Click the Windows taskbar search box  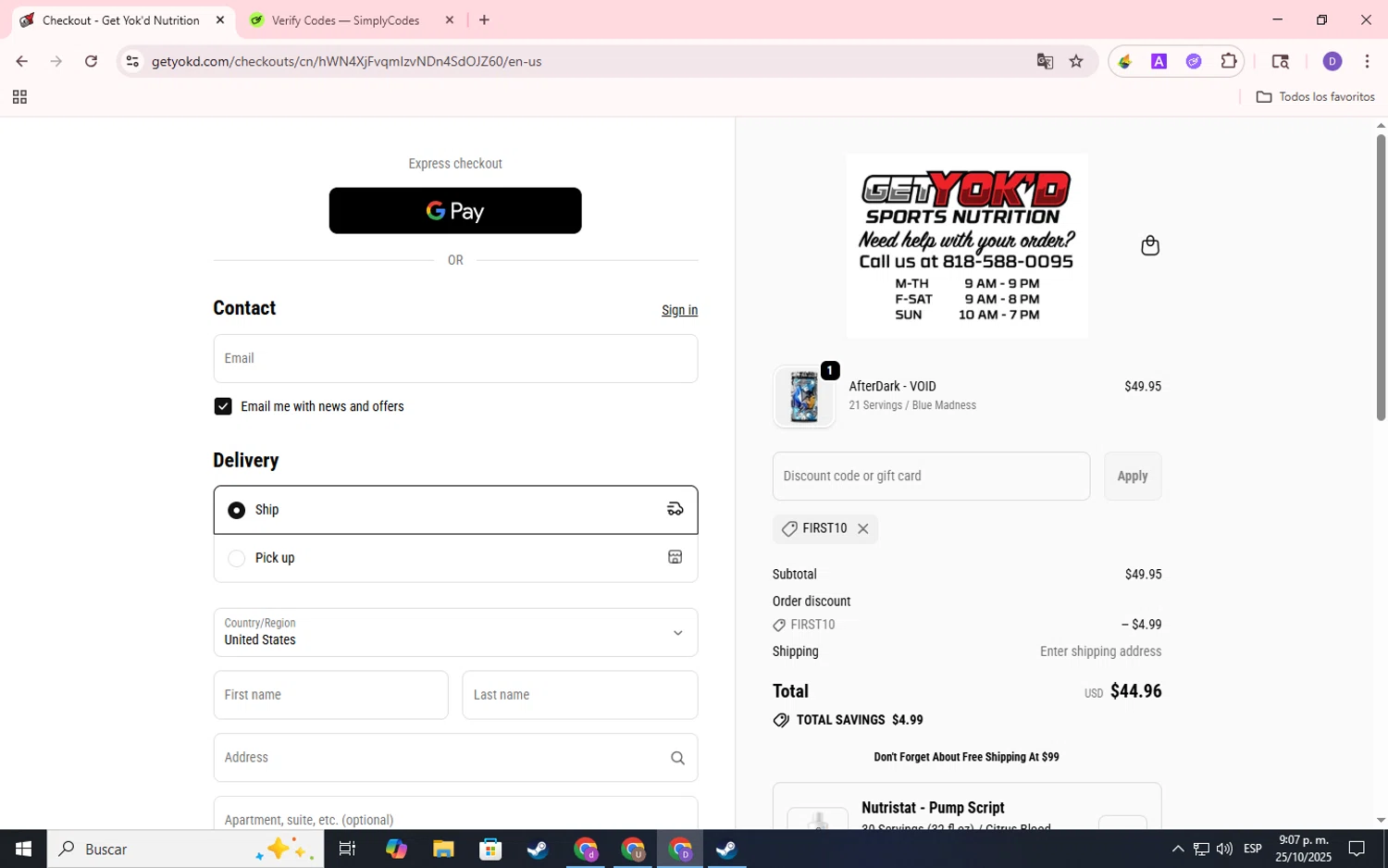(x=186, y=849)
